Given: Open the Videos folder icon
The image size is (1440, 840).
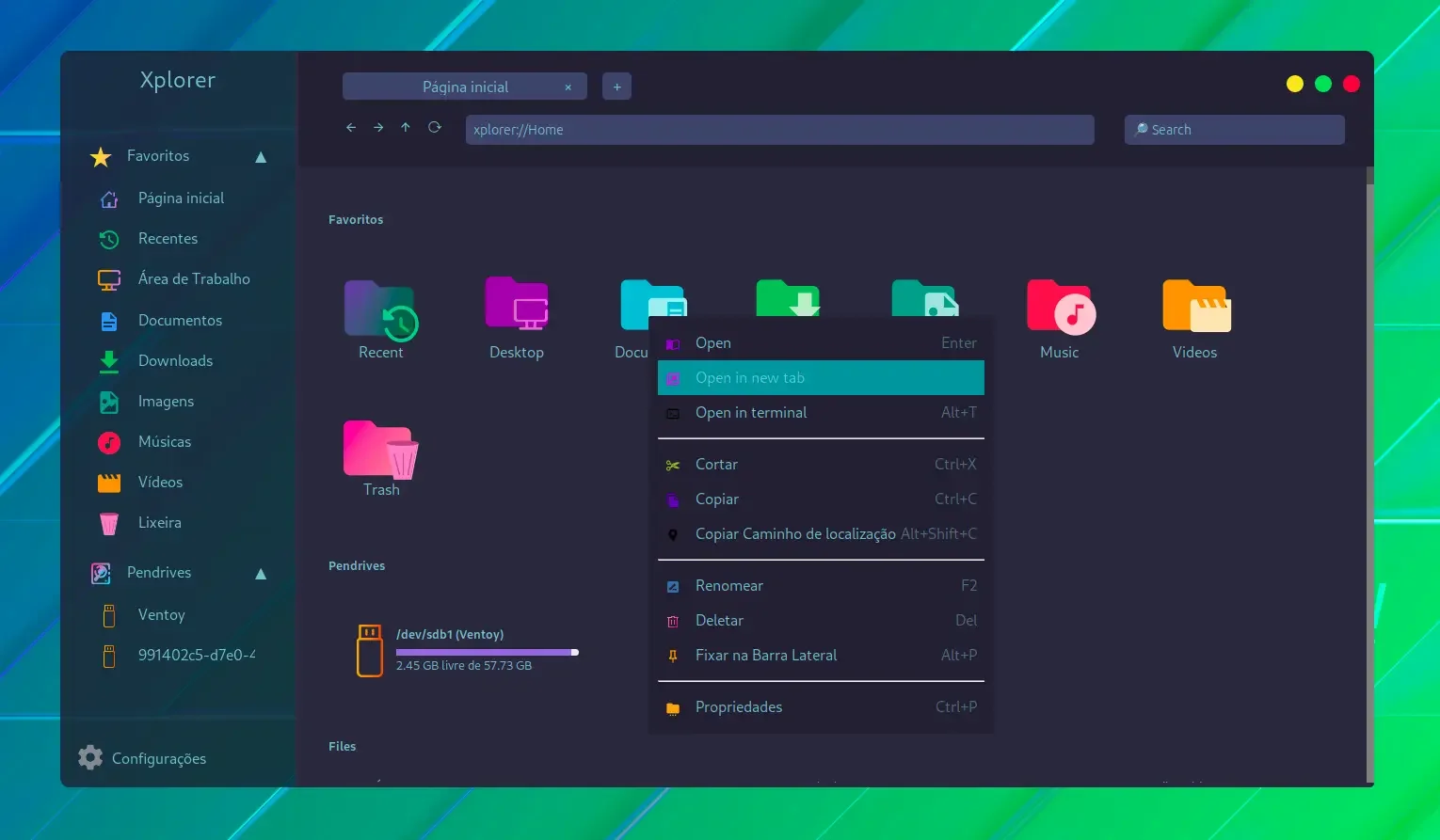Looking at the screenshot, I should 1196,306.
